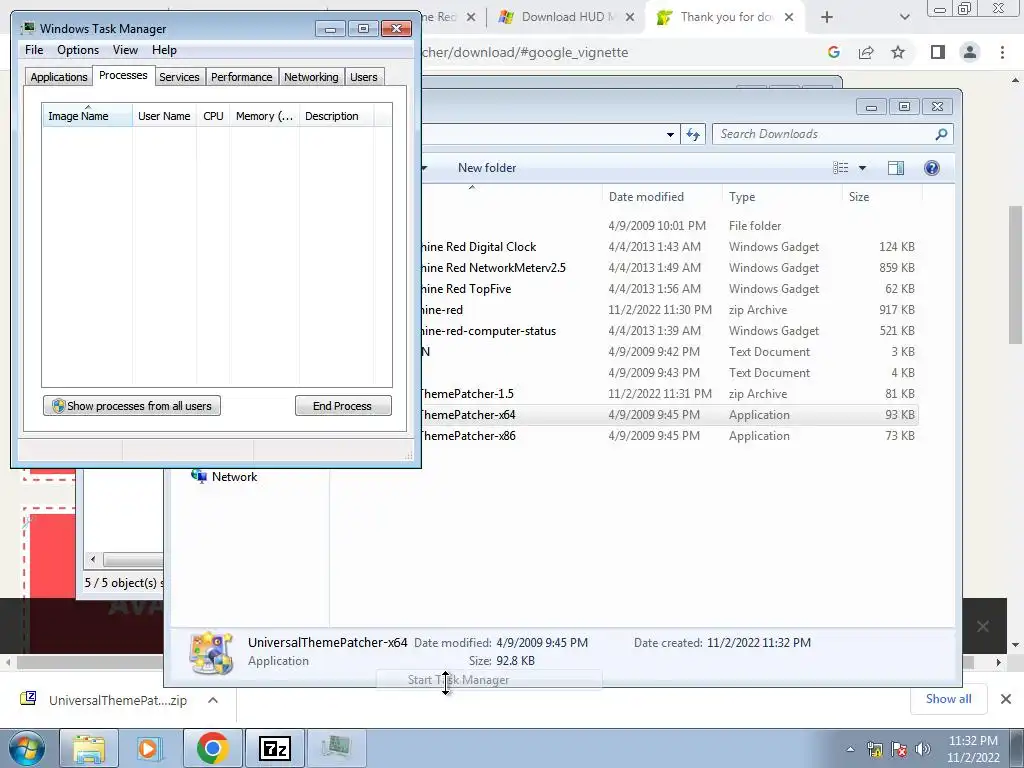The image size is (1024, 768).
Task: Open Task Manager Help menu
Action: [x=164, y=50]
